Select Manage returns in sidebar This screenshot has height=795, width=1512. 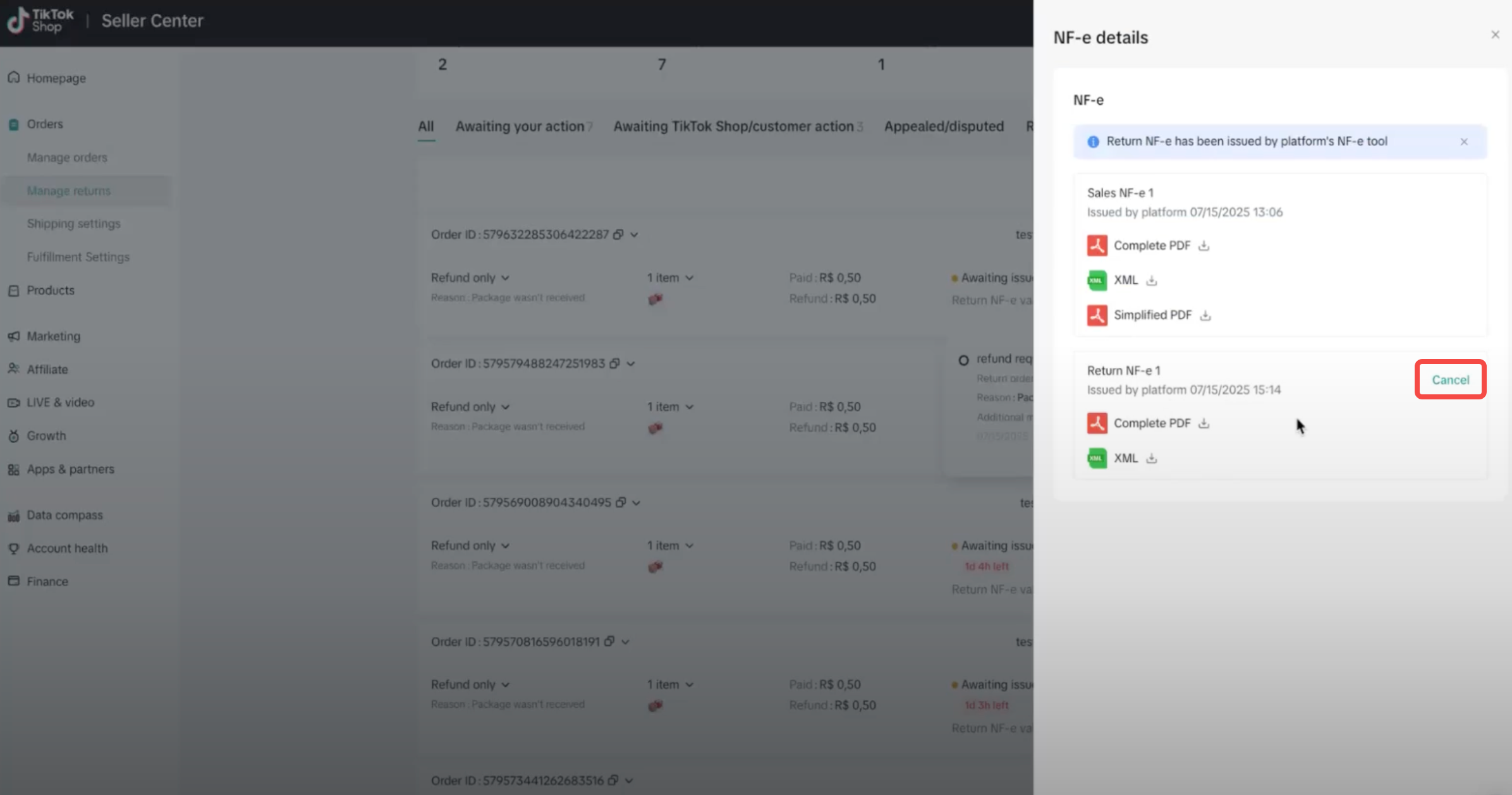(x=68, y=191)
